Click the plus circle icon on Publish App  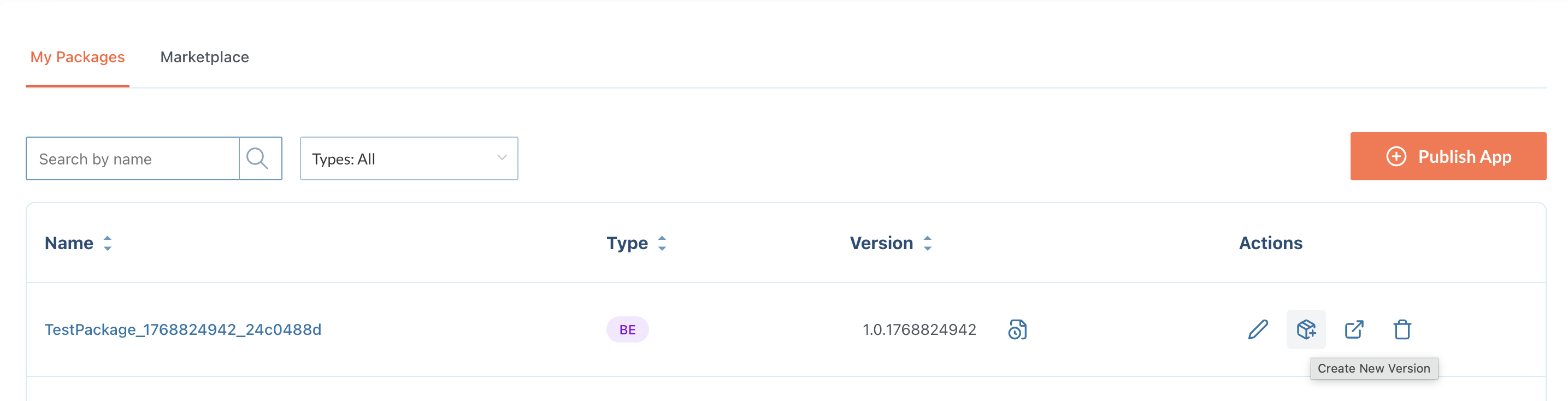click(x=1396, y=156)
